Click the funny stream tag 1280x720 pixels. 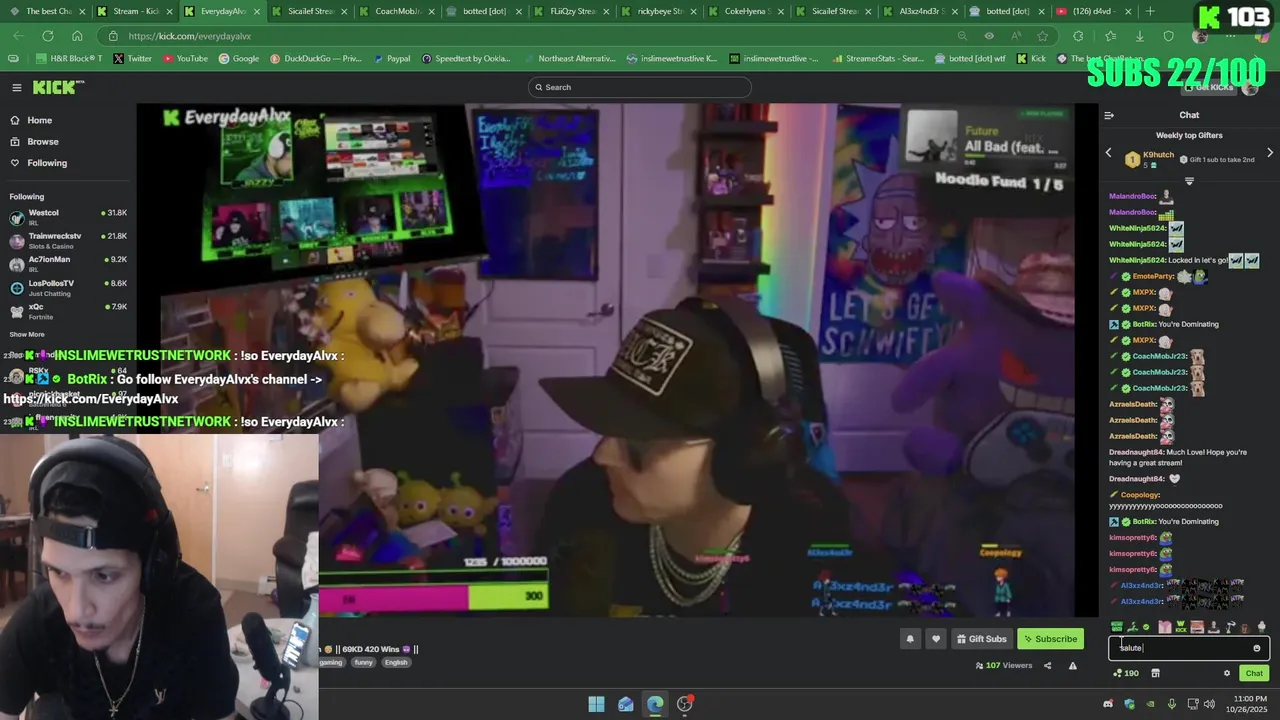[363, 662]
